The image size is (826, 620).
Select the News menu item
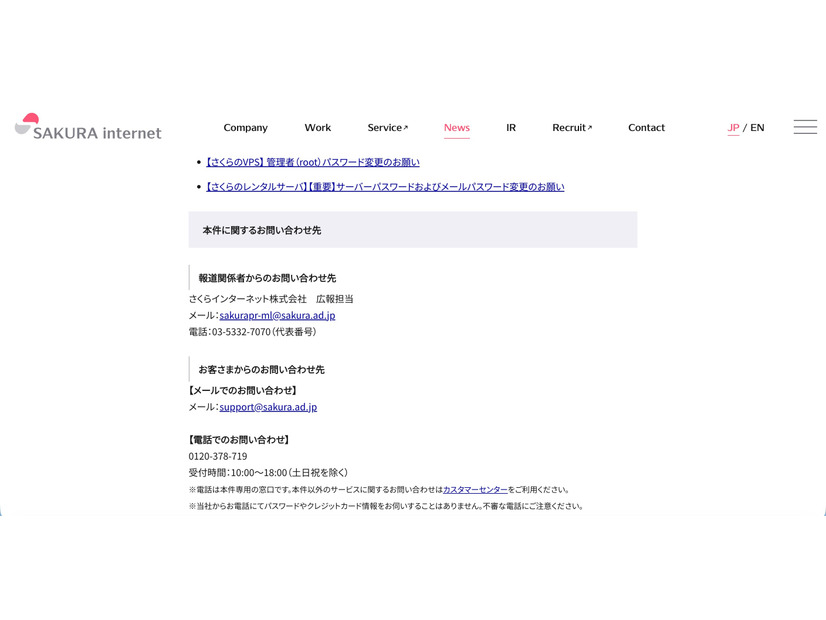(457, 127)
